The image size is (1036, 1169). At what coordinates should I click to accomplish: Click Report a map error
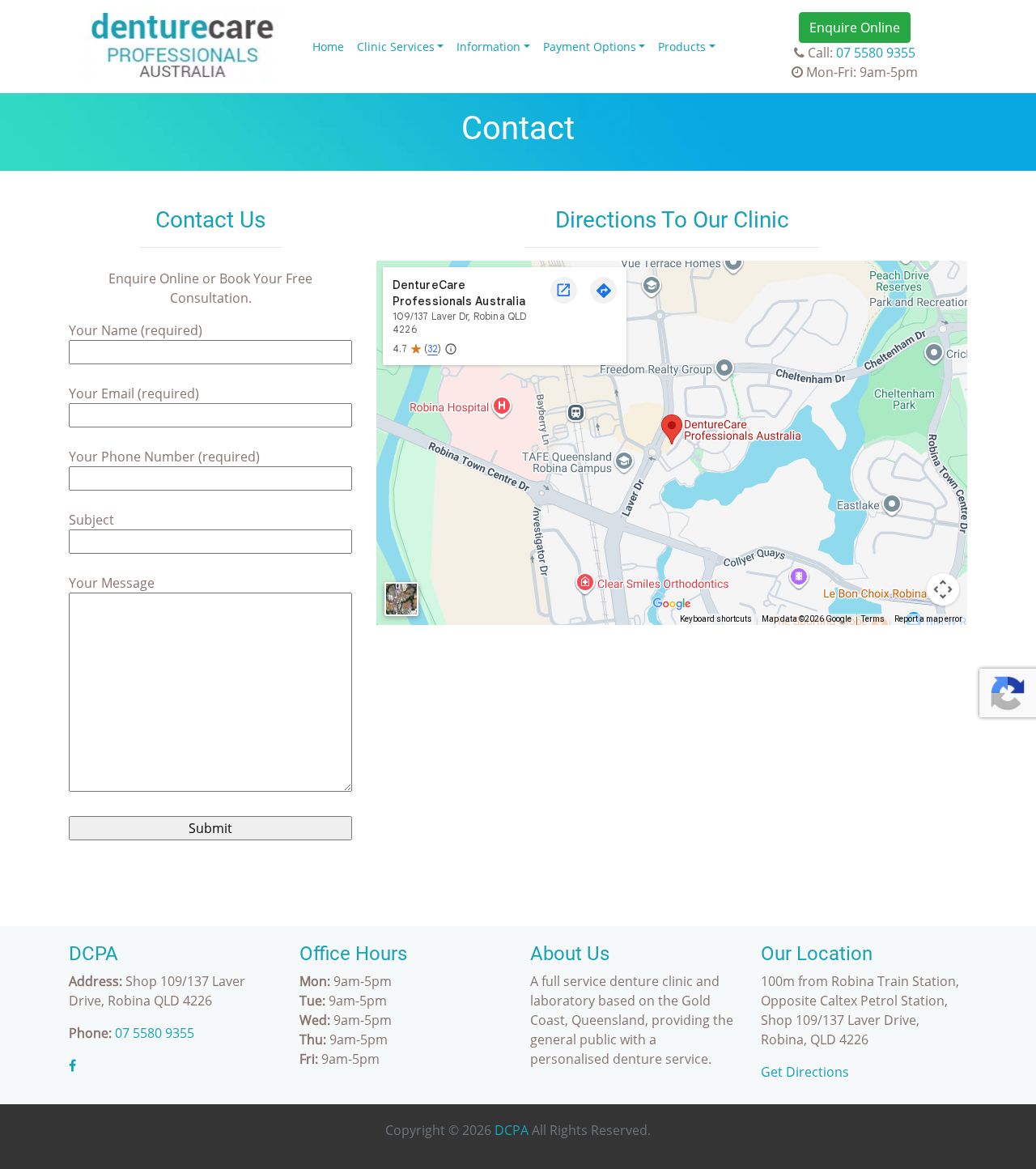928,619
